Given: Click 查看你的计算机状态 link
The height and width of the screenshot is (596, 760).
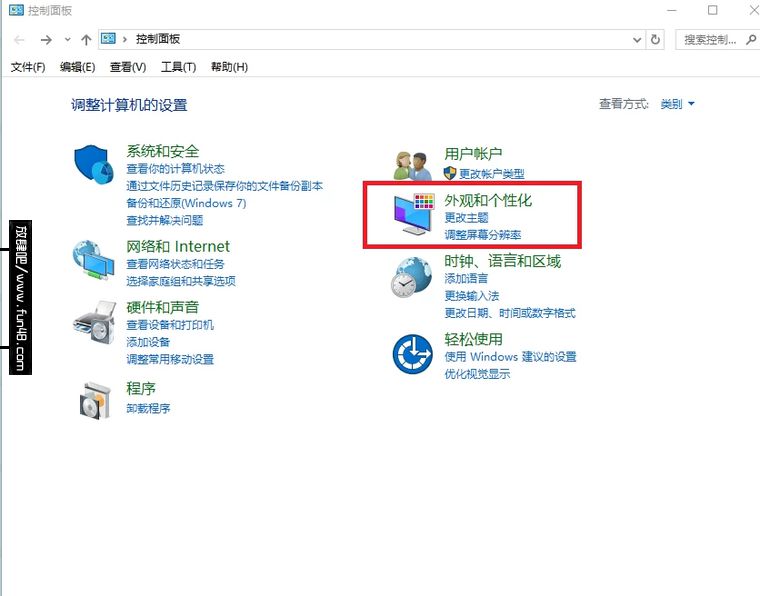Looking at the screenshot, I should (175, 169).
